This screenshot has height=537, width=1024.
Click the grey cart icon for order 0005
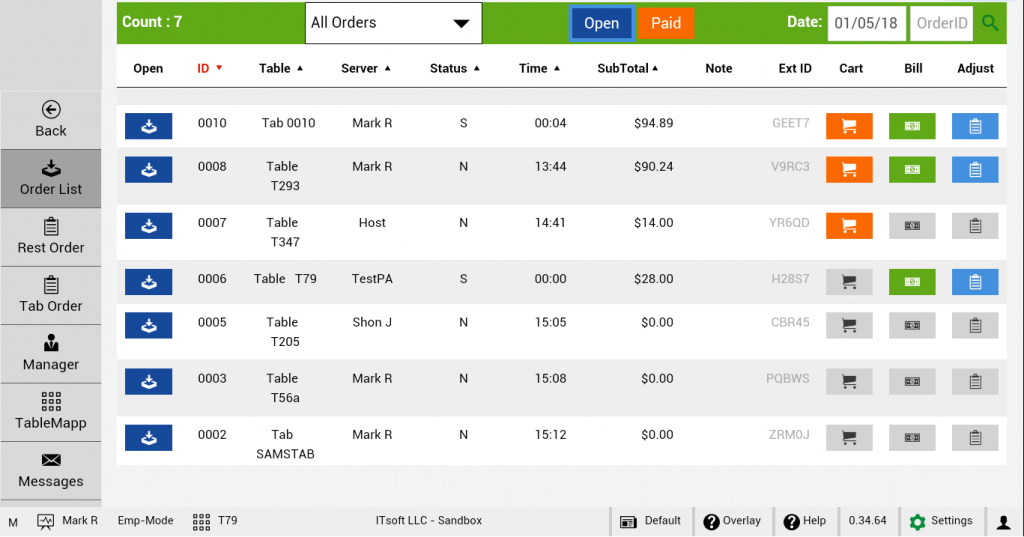[849, 325]
